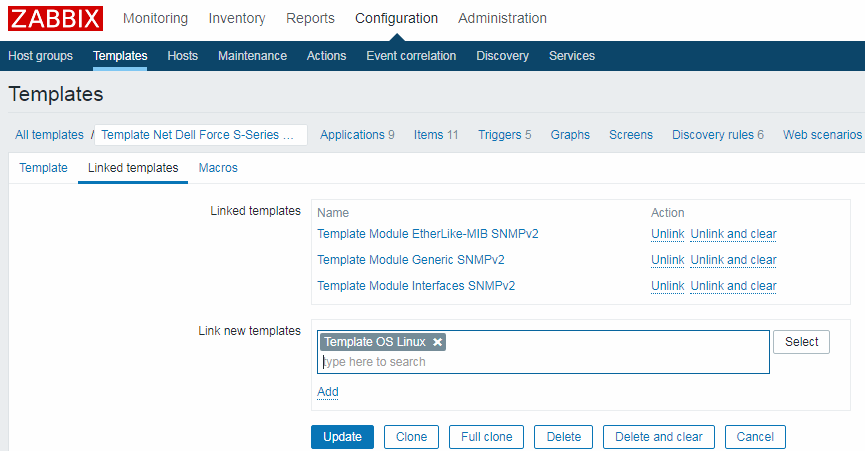
Task: Switch to the Template tab
Action: tap(44, 168)
